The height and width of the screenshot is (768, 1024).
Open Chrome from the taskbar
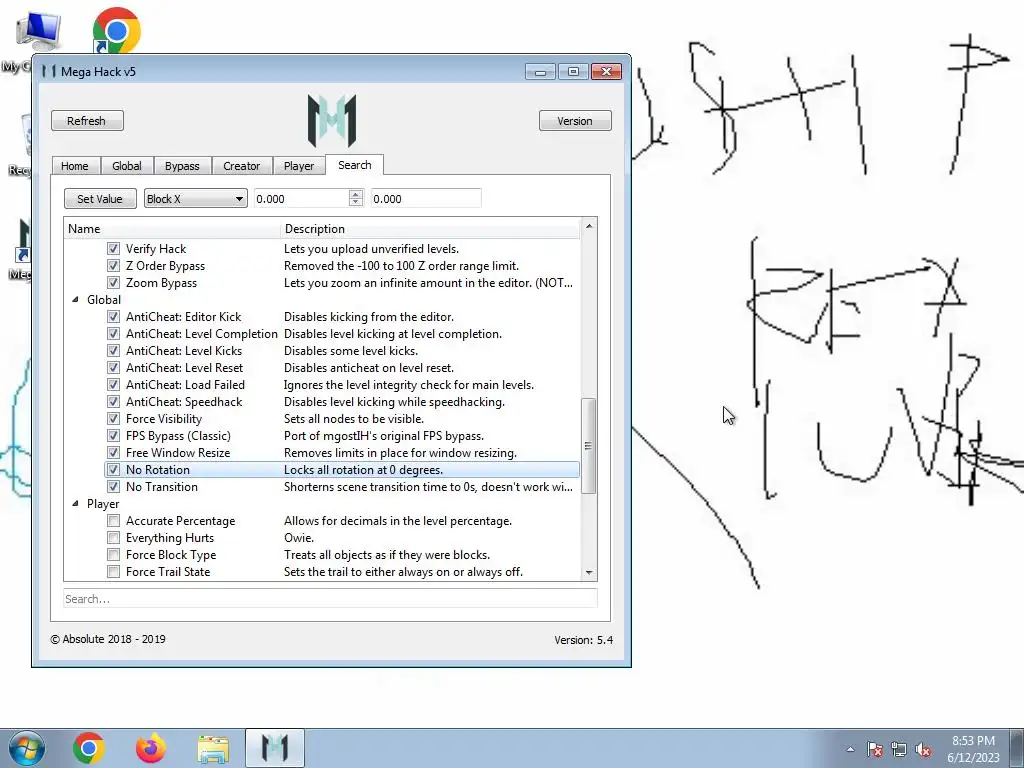click(89, 748)
